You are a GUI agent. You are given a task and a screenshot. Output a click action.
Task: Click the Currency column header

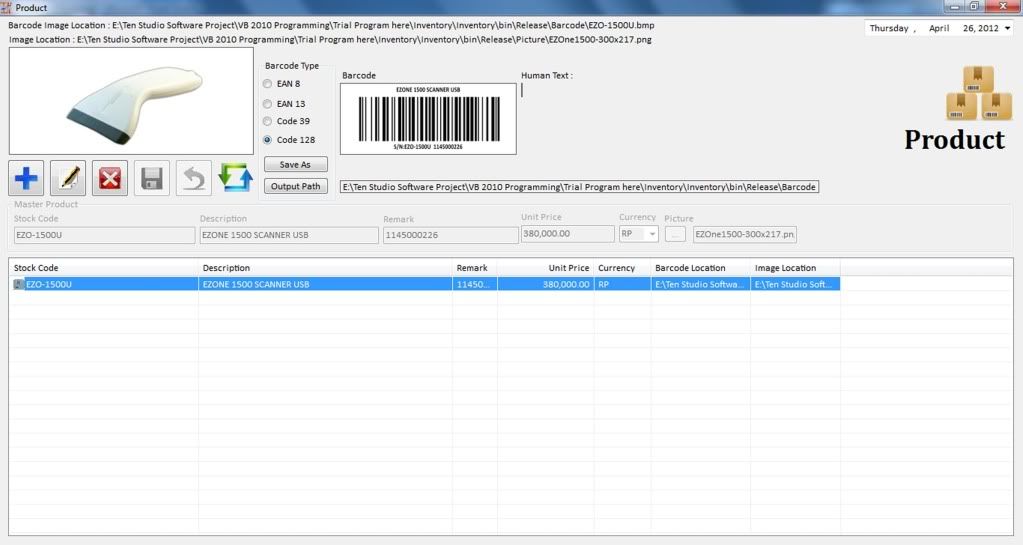point(622,268)
